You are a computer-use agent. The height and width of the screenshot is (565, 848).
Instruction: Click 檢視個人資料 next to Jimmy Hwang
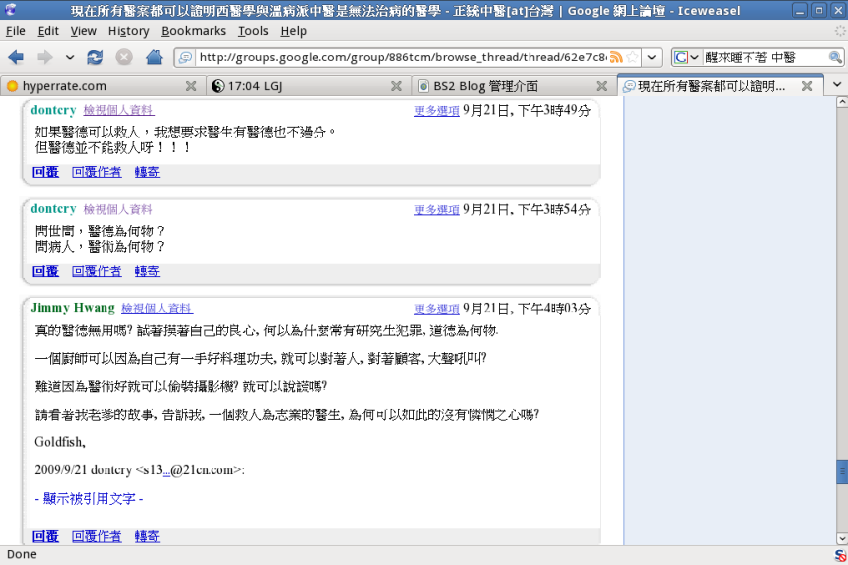point(156,309)
